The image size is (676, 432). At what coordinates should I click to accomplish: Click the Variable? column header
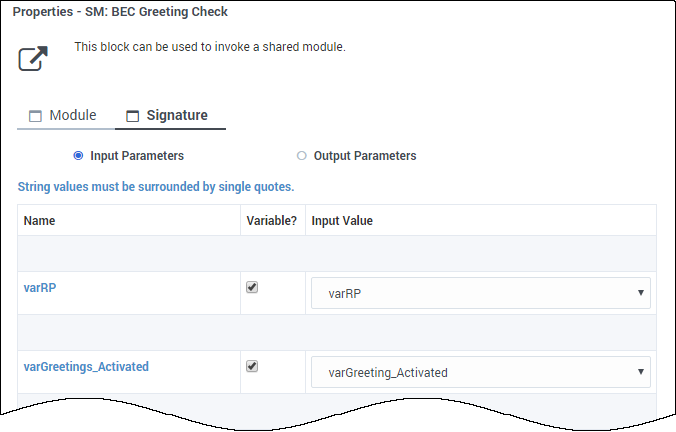pos(271,220)
